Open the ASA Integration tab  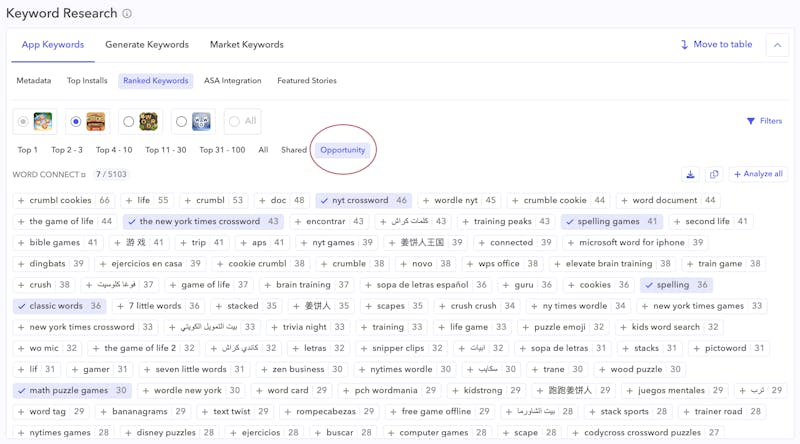(x=232, y=81)
